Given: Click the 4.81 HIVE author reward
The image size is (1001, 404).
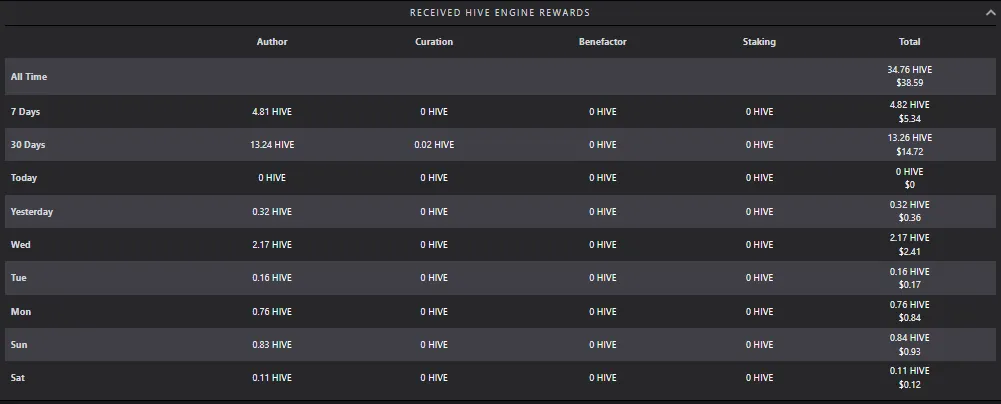Looking at the screenshot, I should point(272,112).
